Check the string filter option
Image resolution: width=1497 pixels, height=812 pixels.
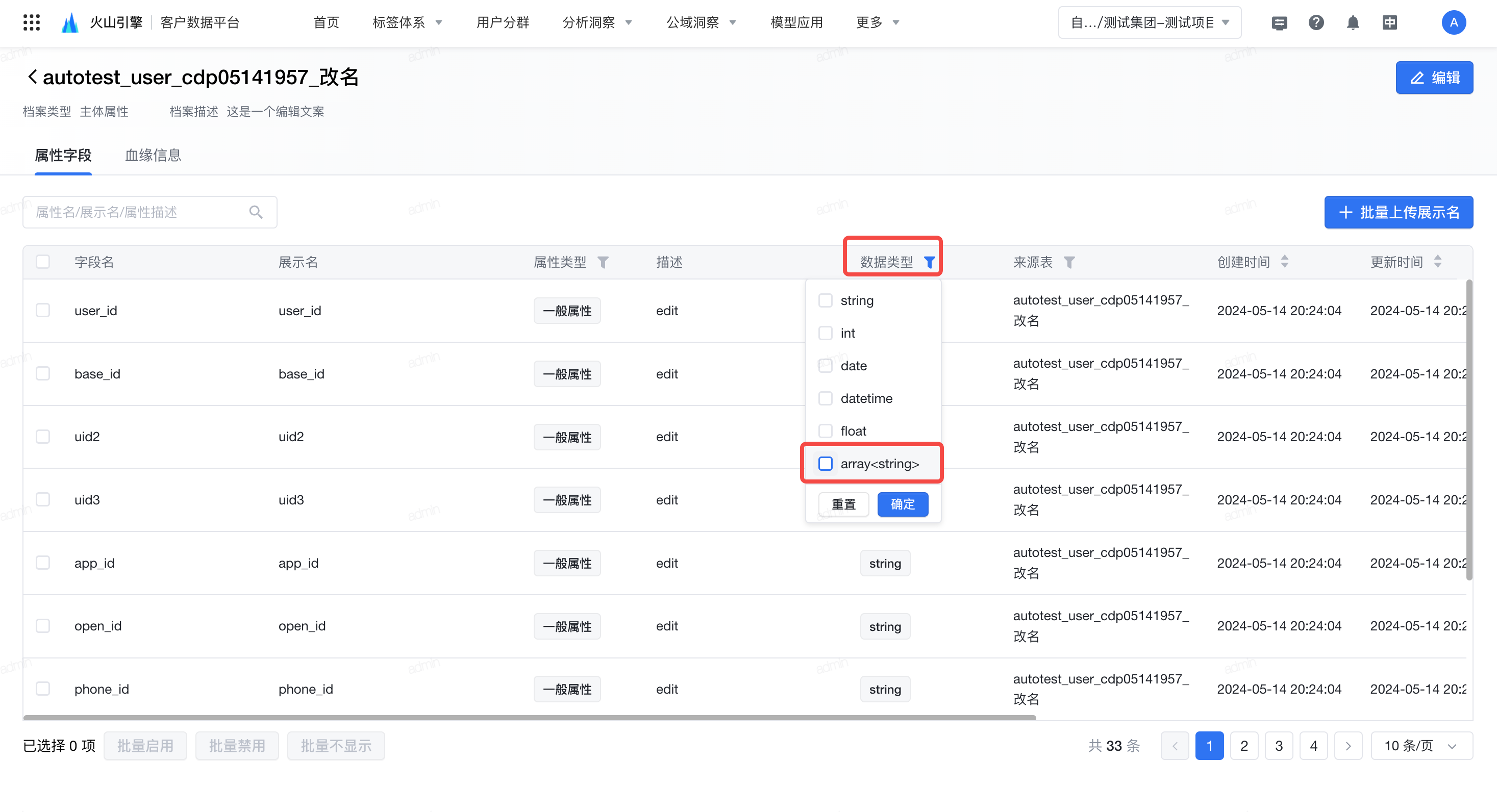(825, 300)
